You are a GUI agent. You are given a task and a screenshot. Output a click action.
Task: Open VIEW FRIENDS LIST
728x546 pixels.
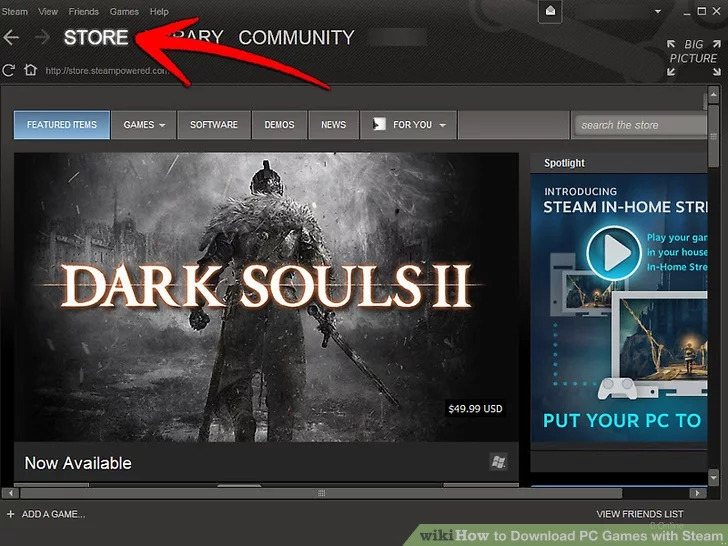[x=640, y=514]
